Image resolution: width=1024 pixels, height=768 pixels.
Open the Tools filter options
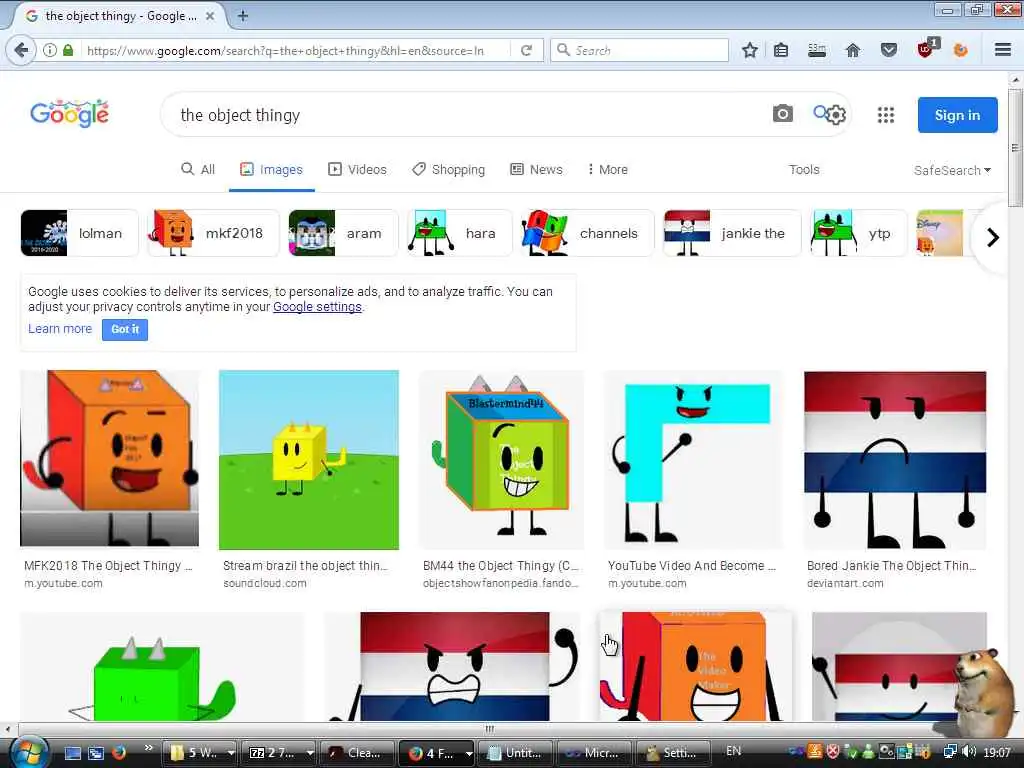(x=804, y=170)
